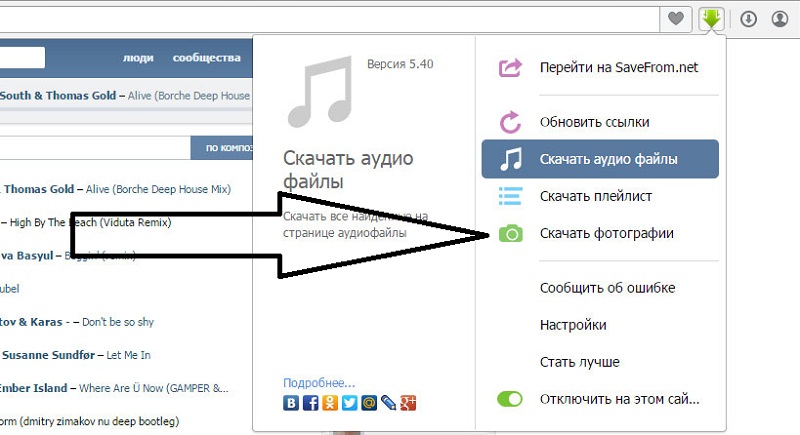This screenshot has width=800, height=435.
Task: Open 'Настройки' in extension menu
Action: [573, 325]
